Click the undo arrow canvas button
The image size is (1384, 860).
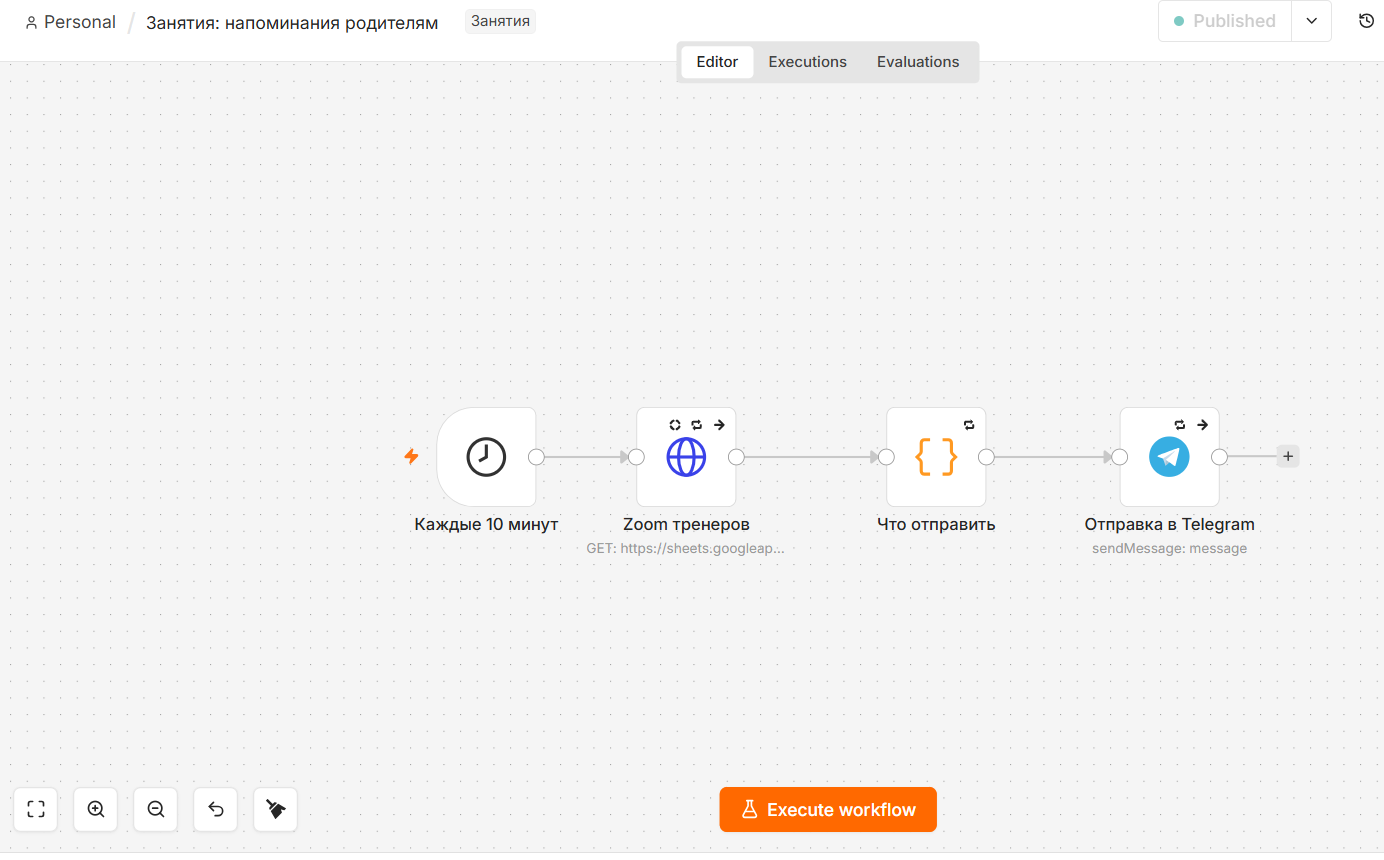pyautogui.click(x=216, y=810)
